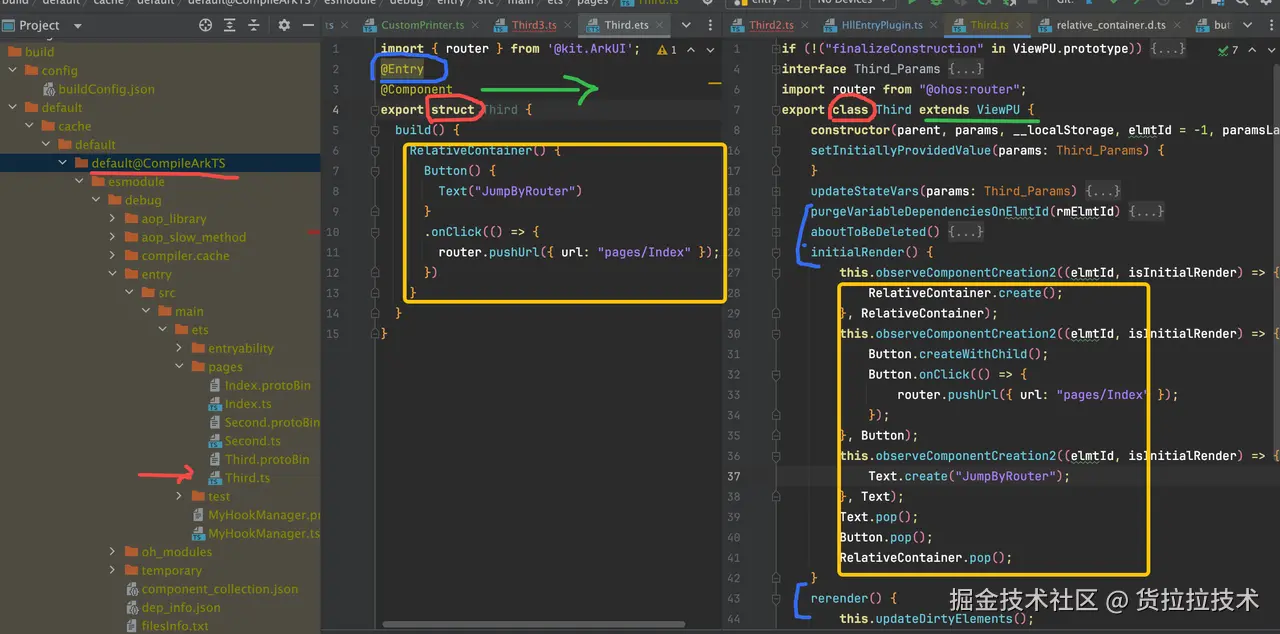Click the Expand All icon in Project panel
This screenshot has height=634, width=1280.
(232, 25)
